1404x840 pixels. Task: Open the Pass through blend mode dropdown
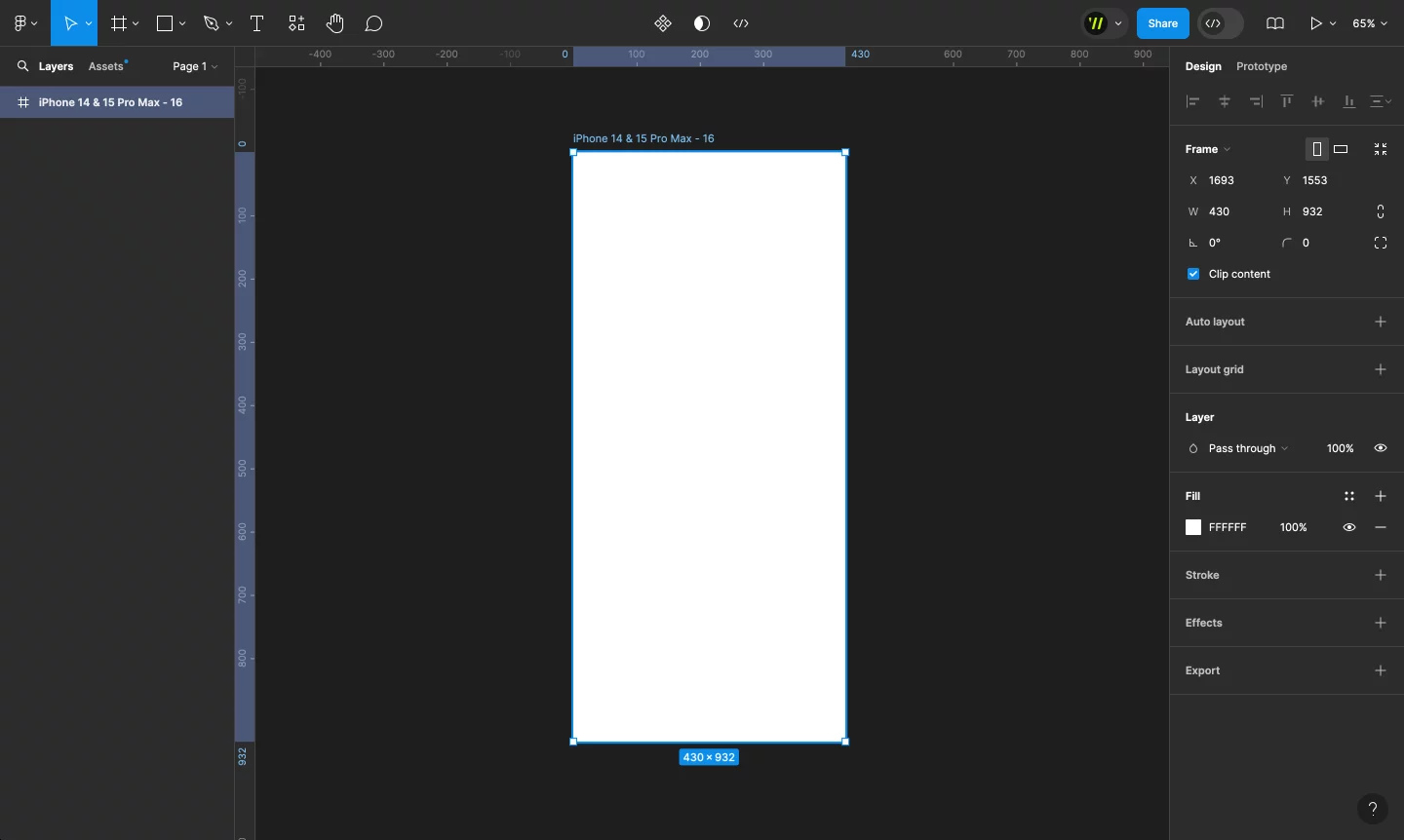1248,448
